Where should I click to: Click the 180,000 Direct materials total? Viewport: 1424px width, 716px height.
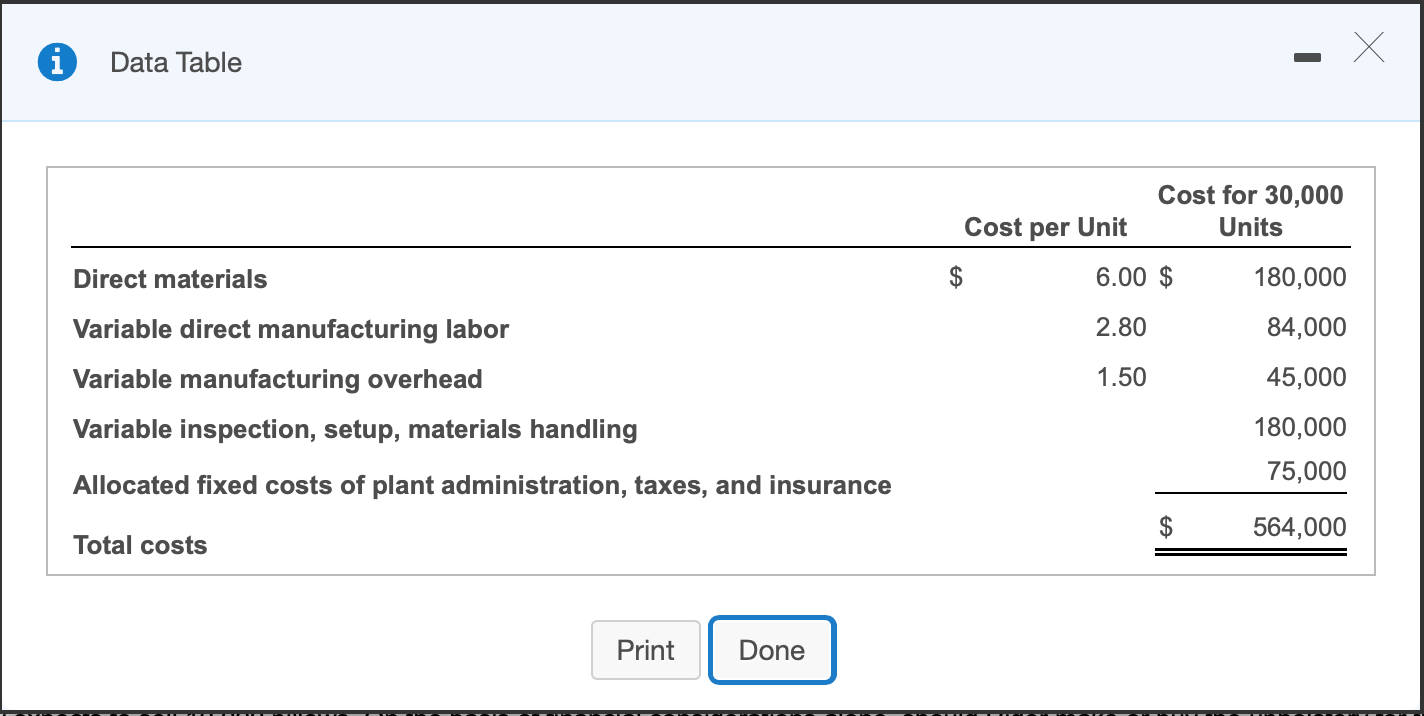point(1300,277)
